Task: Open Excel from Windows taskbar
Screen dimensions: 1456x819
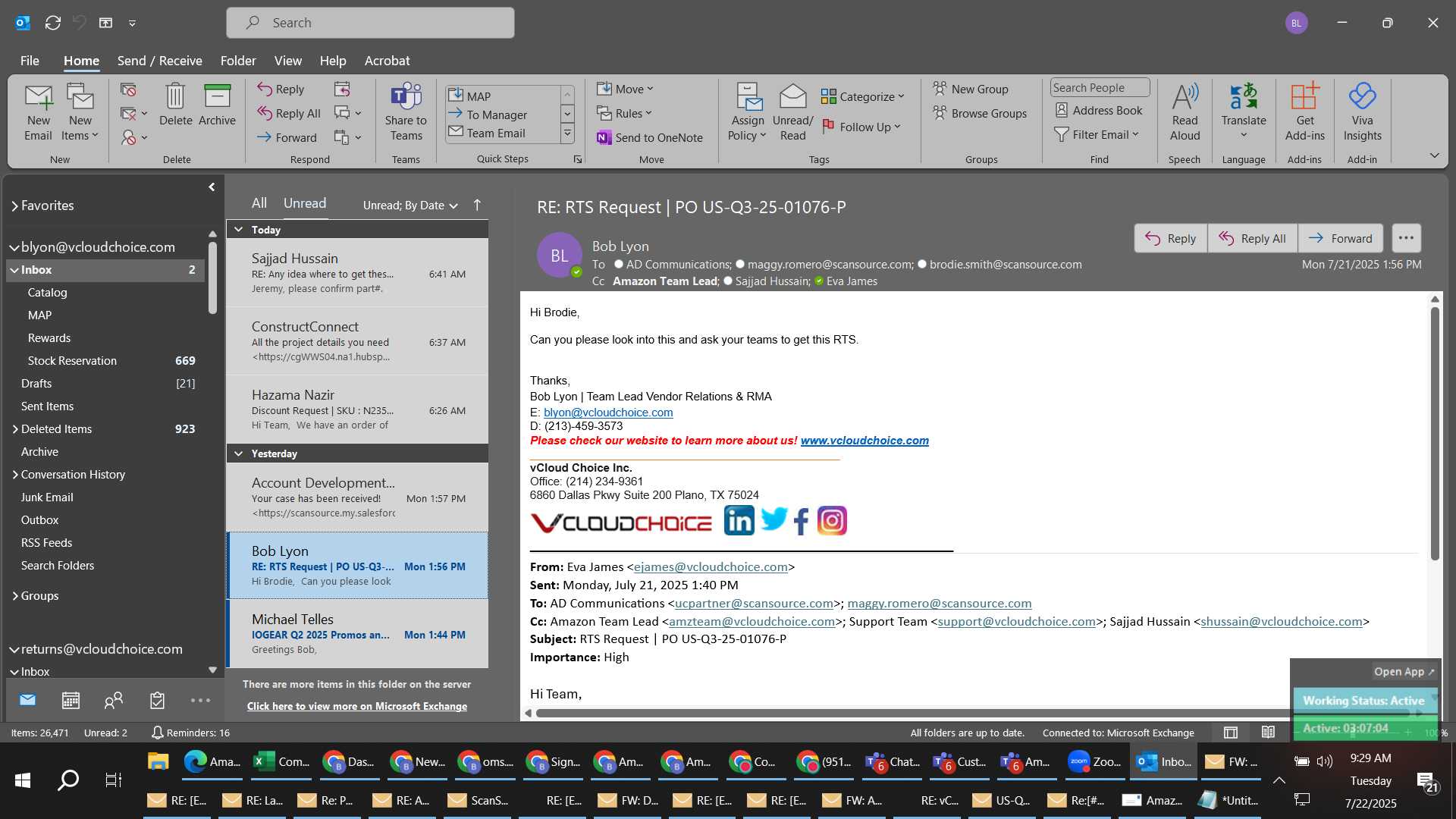Action: (281, 761)
